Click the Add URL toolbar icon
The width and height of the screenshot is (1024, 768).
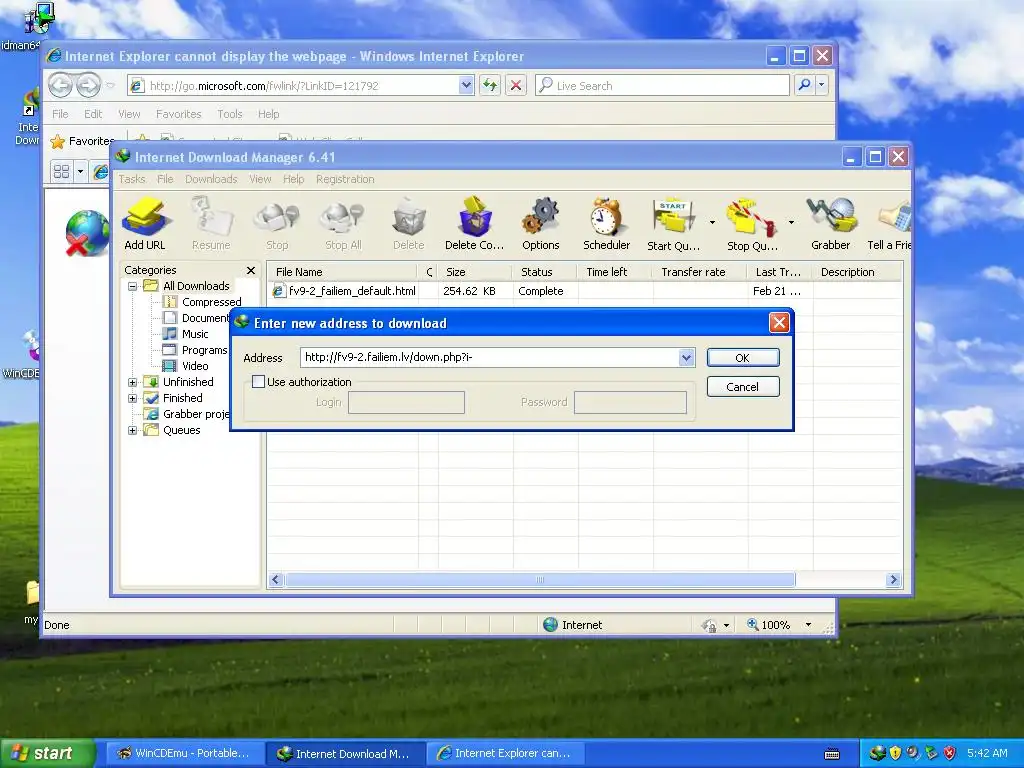tap(145, 224)
